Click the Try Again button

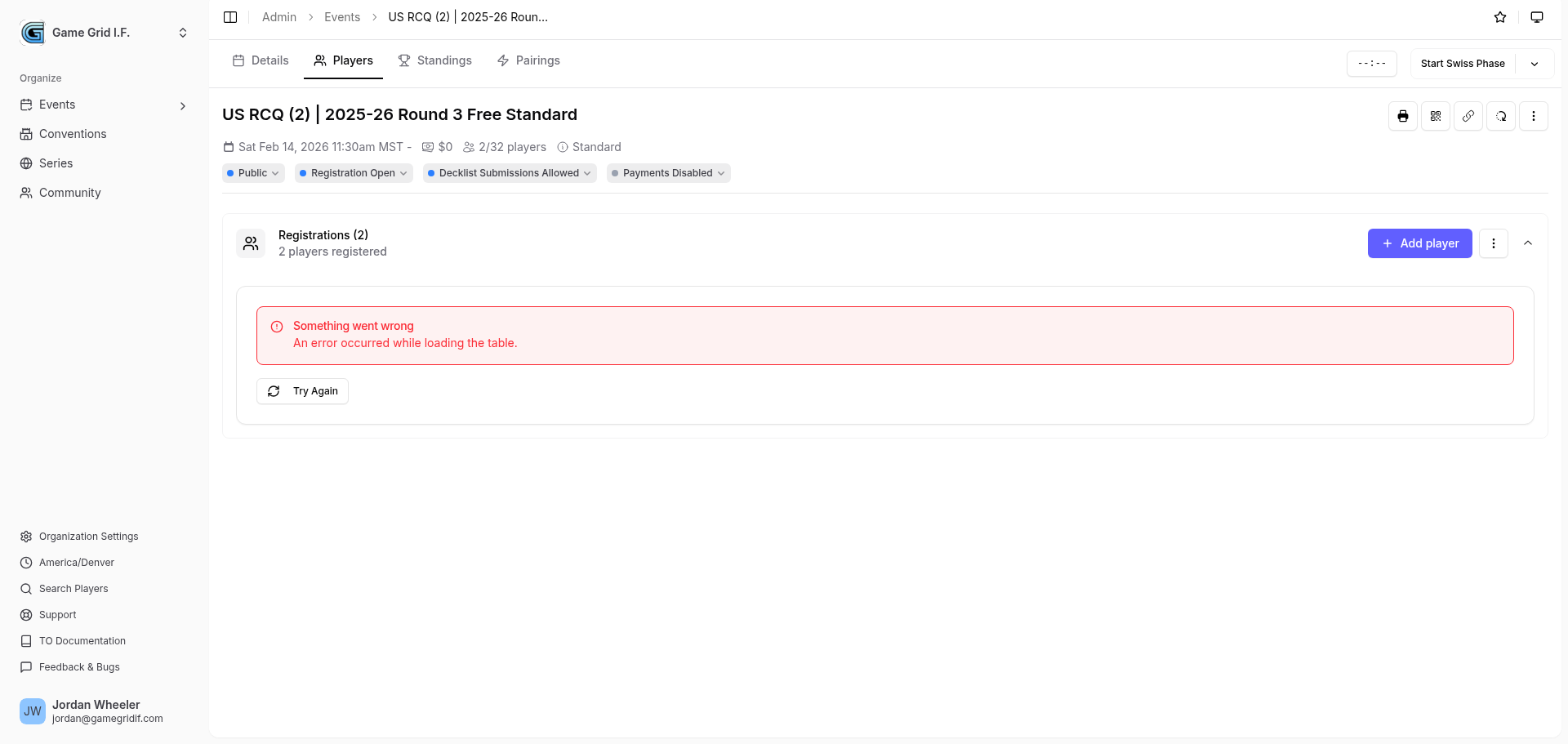tap(302, 391)
